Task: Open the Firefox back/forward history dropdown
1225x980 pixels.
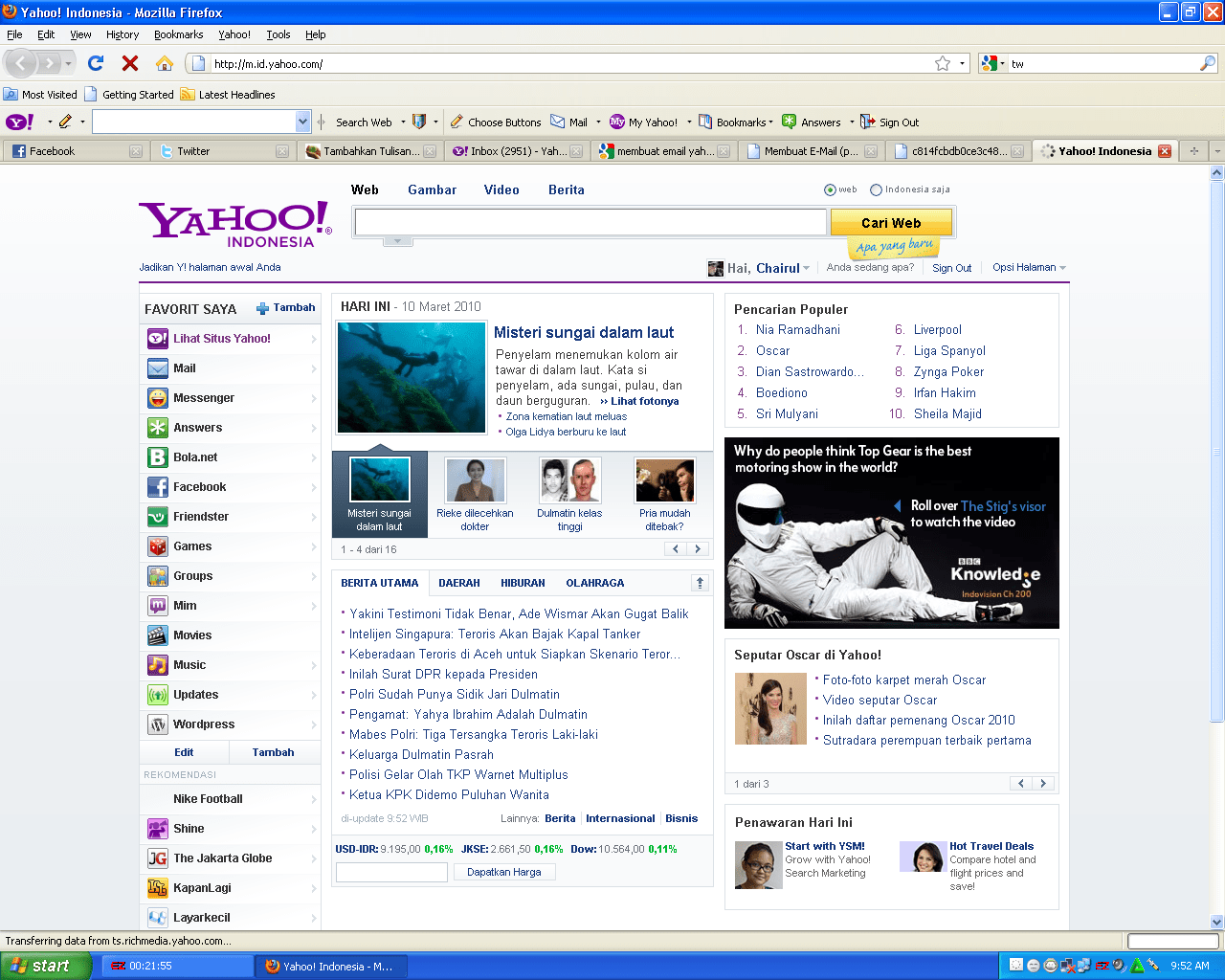Action: [x=68, y=64]
